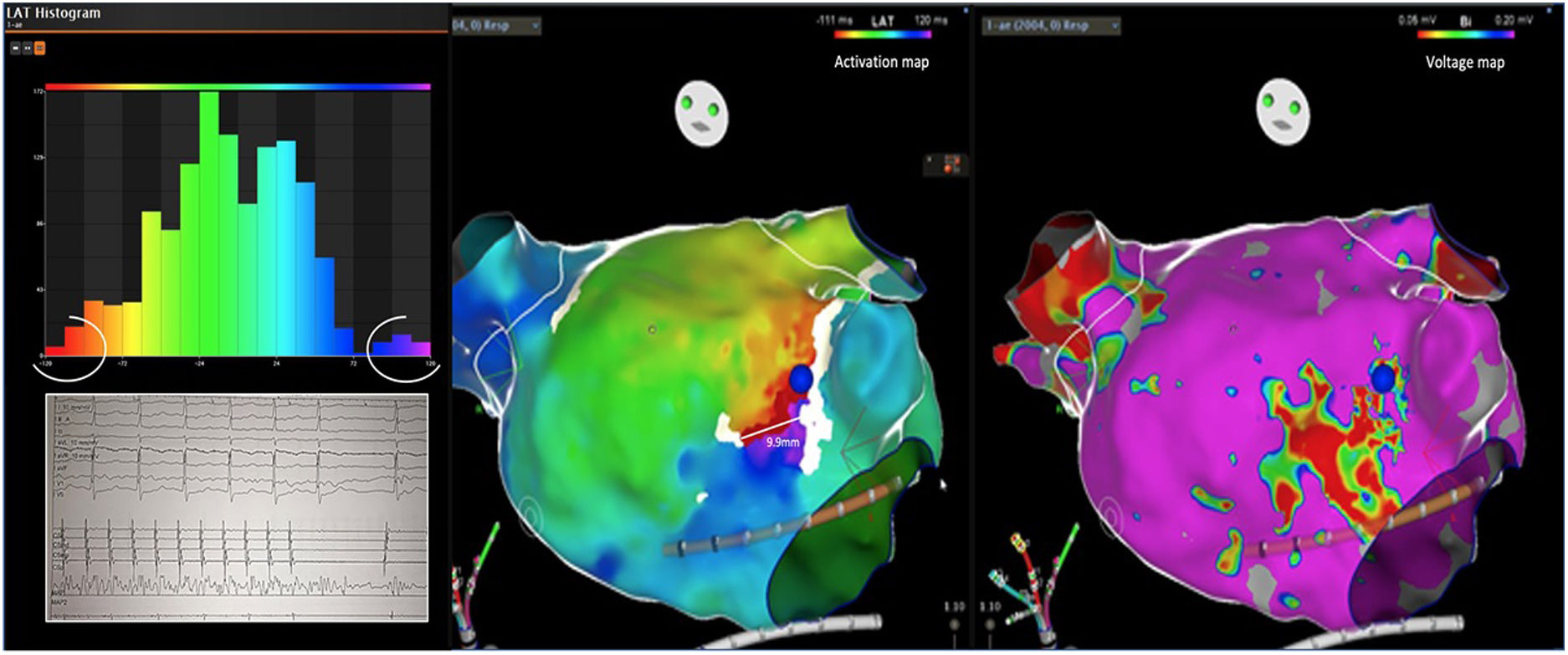Click the first histogram view button
The height and width of the screenshot is (655, 1568).
coord(15,49)
